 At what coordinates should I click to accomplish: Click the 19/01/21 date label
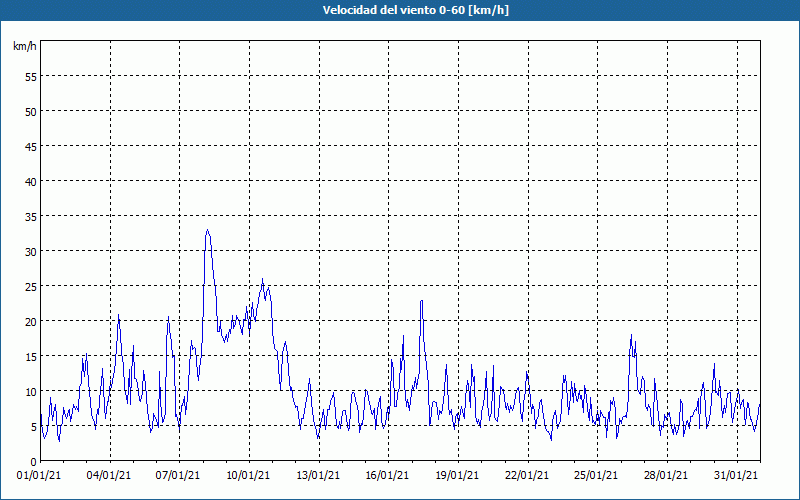click(457, 475)
